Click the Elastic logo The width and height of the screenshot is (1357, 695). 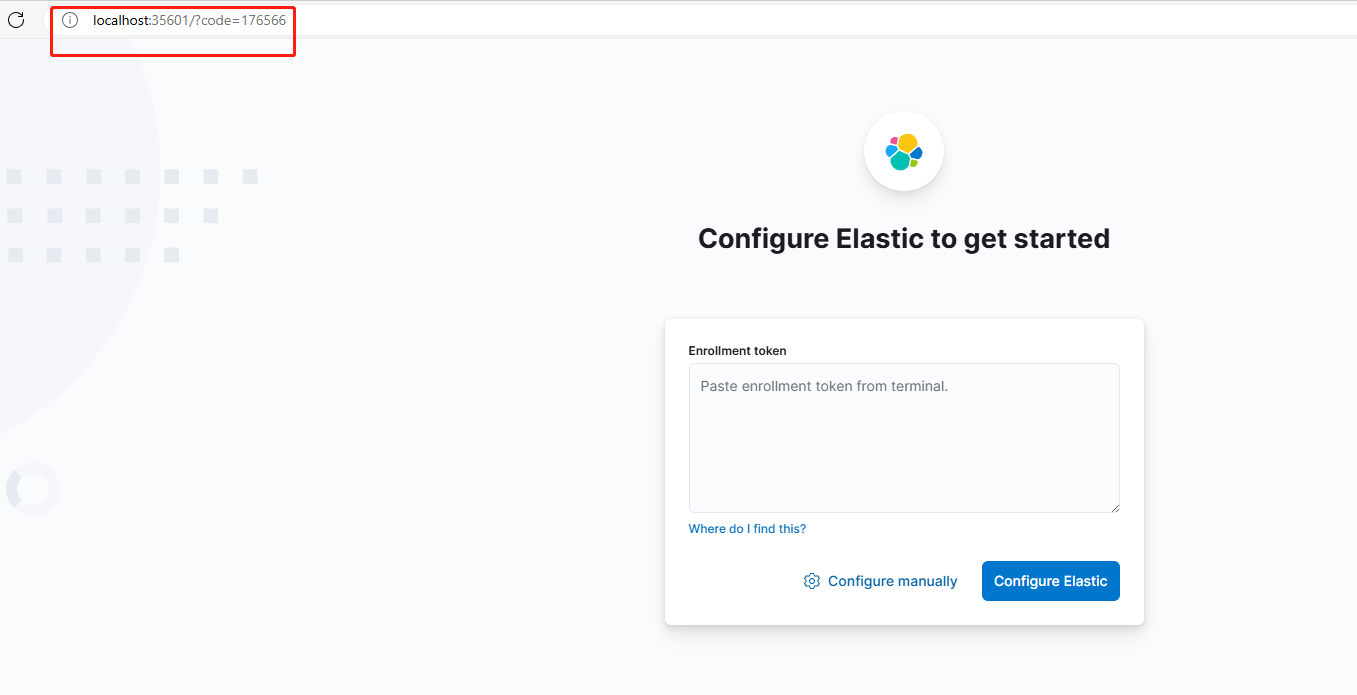[904, 151]
